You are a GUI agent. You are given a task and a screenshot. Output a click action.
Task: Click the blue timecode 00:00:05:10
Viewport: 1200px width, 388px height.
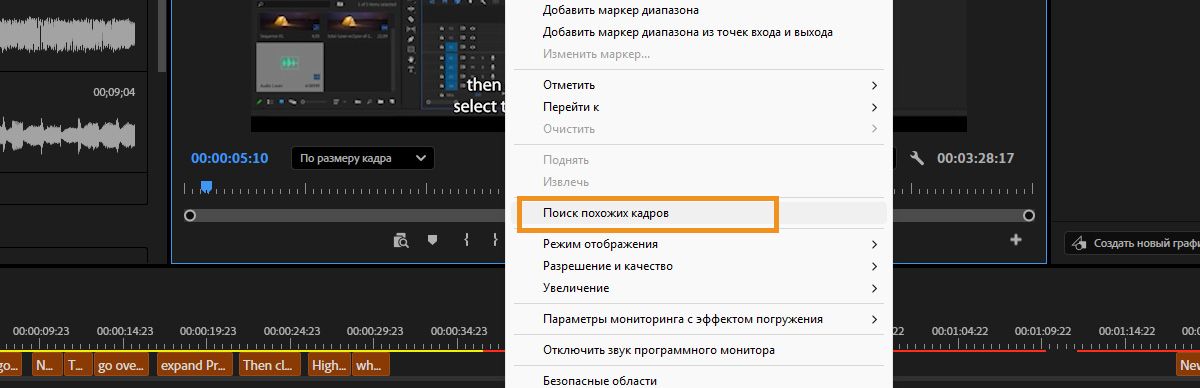tap(230, 158)
